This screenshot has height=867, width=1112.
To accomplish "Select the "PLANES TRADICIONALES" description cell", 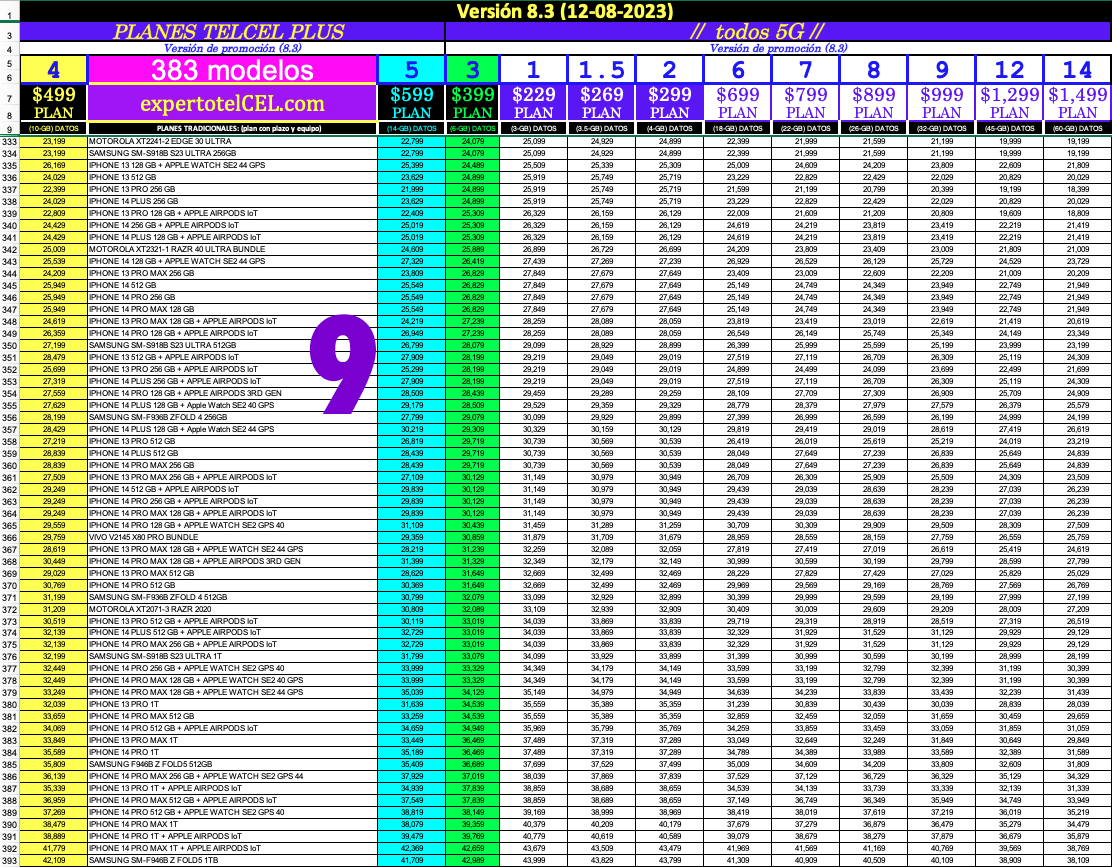I will click(232, 128).
